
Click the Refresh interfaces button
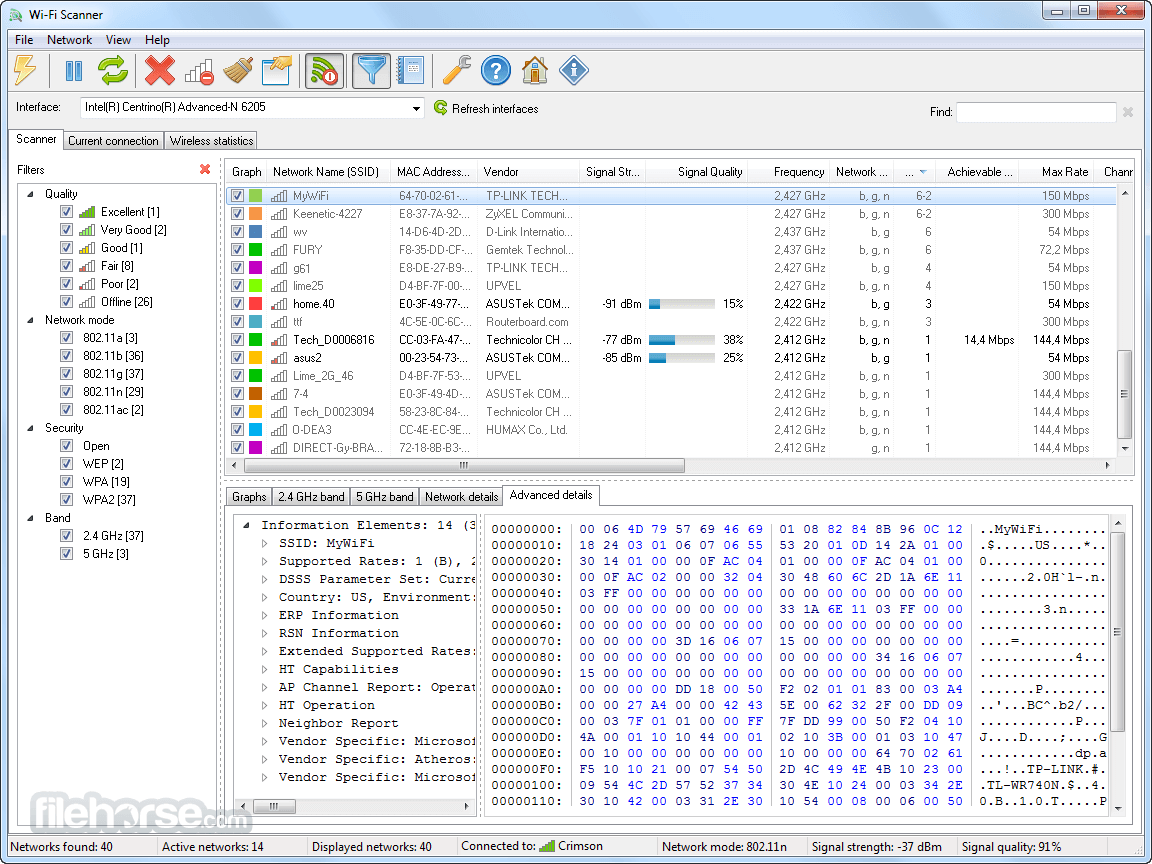pyautogui.click(x=486, y=109)
